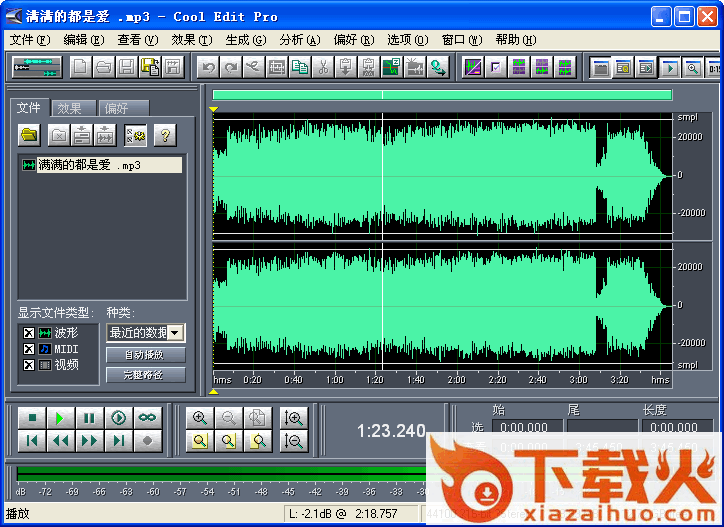Image resolution: width=724 pixels, height=527 pixels.
Task: Close file icon in the file panel
Action: (x=59, y=135)
